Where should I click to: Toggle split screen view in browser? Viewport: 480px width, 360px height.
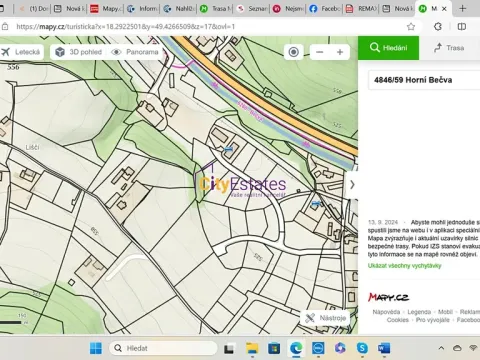[x=462, y=27]
